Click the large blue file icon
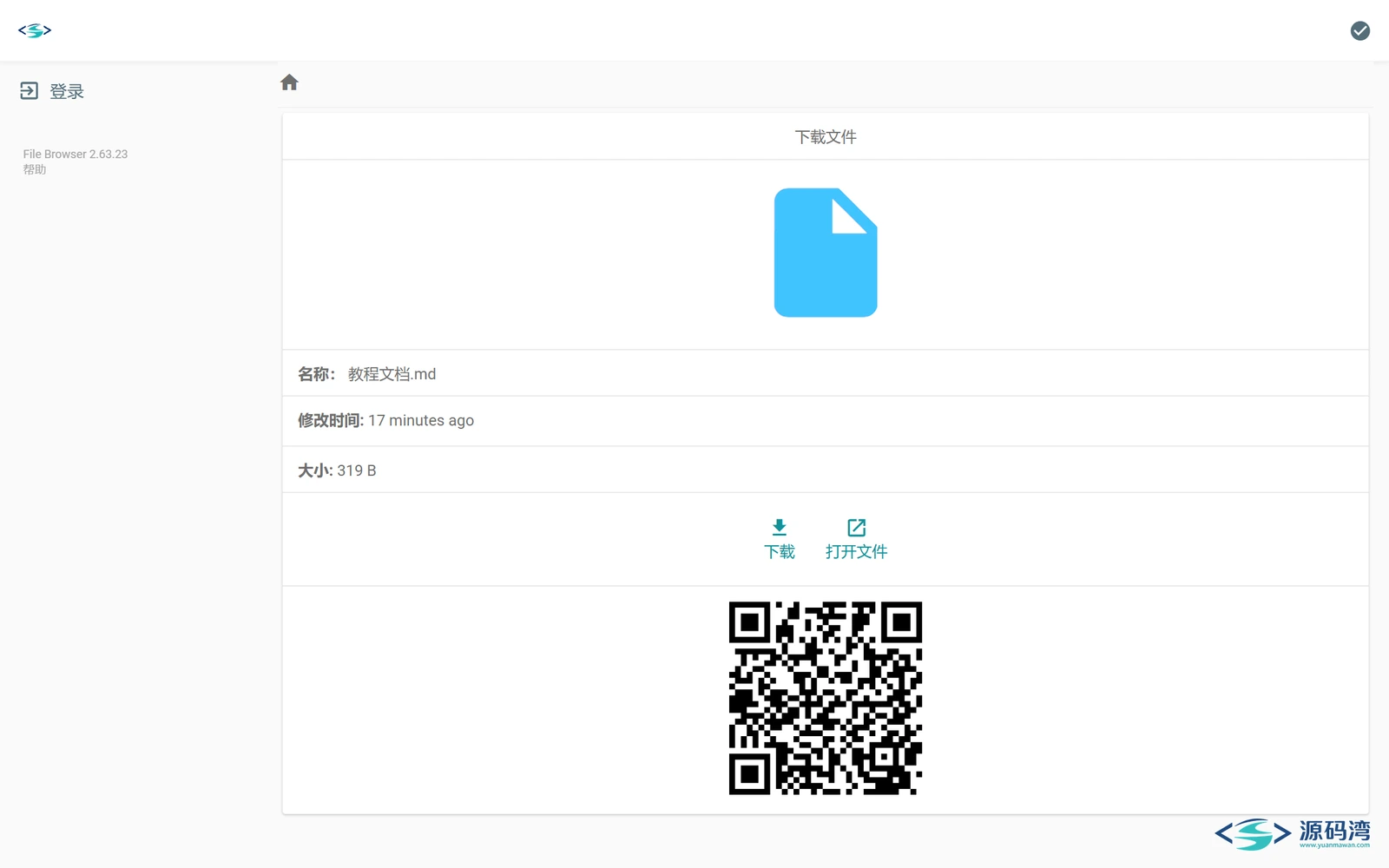Screen dimensions: 1389x868 pos(826,253)
